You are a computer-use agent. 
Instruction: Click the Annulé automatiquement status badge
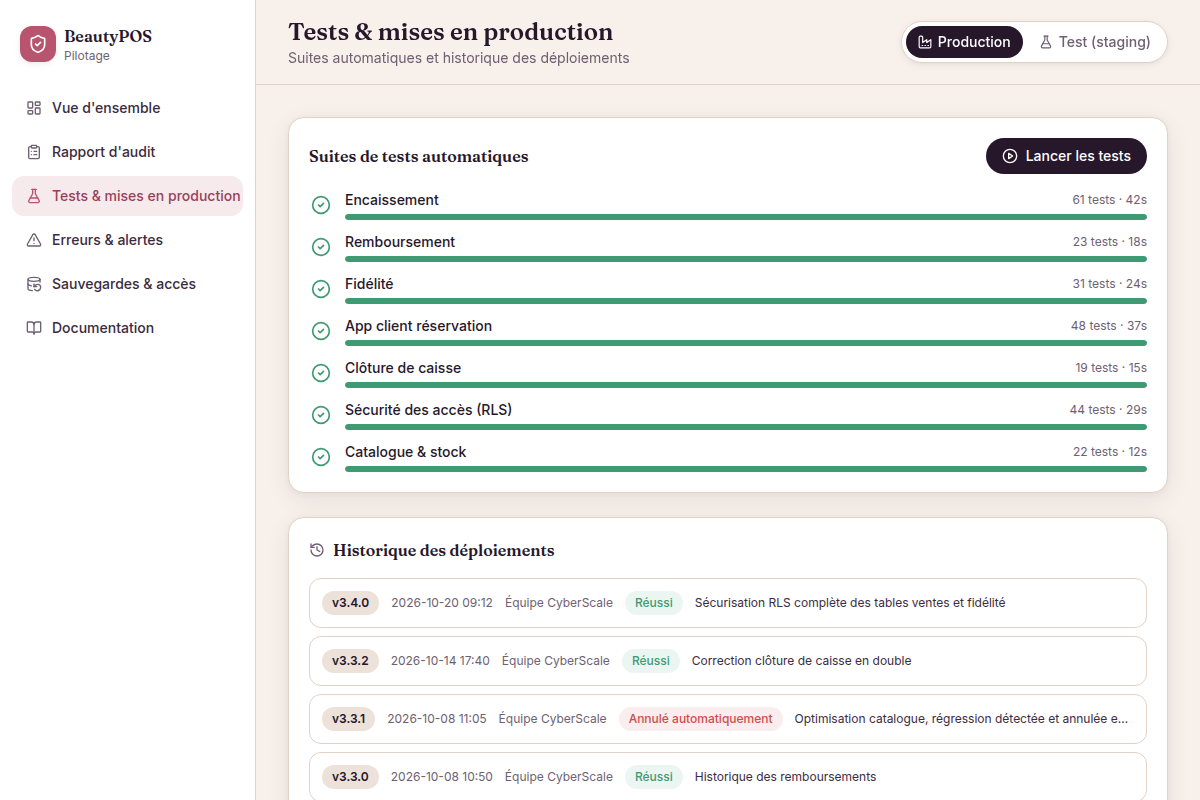[700, 719]
